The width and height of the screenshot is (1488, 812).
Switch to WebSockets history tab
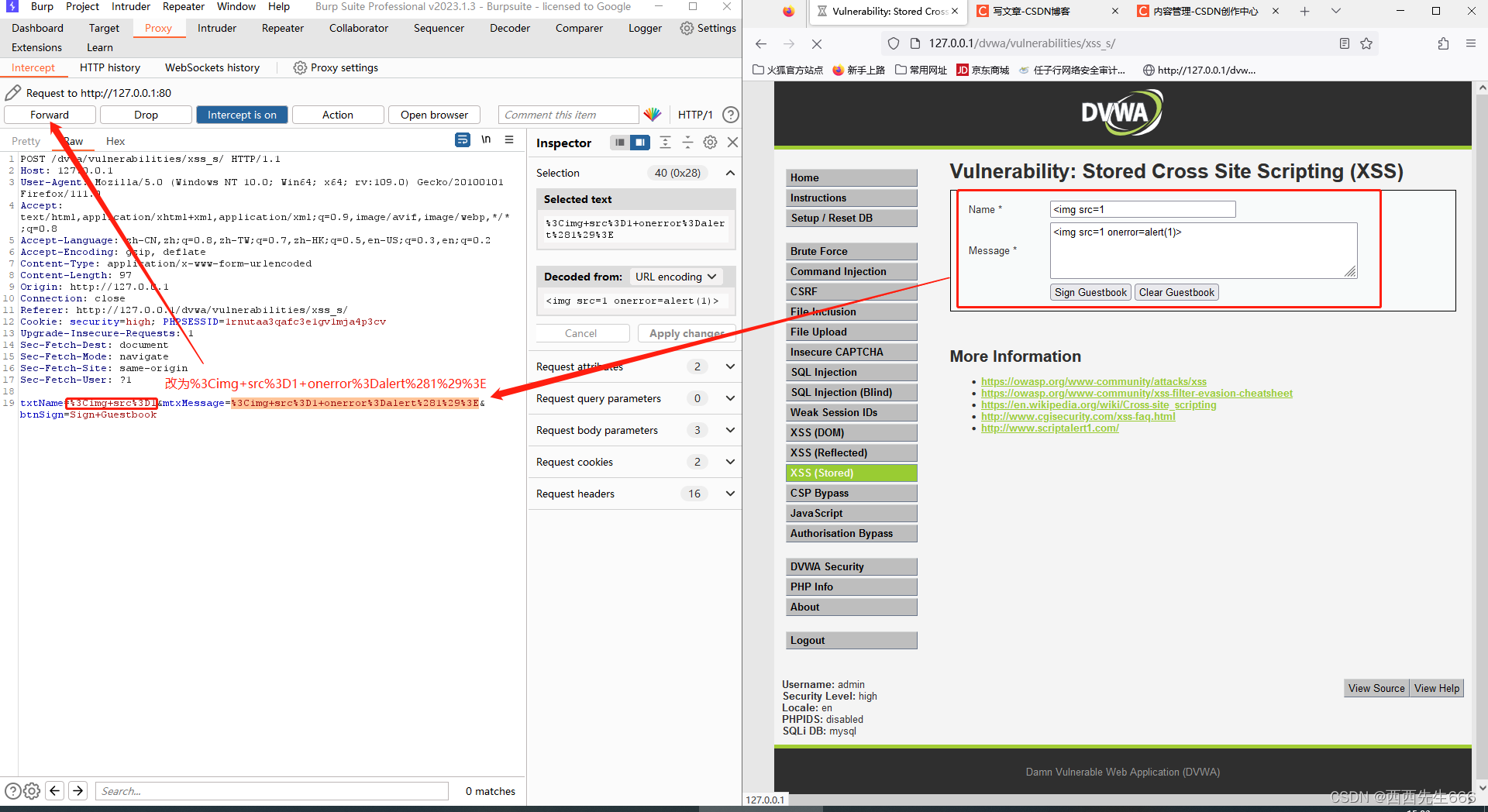212,68
